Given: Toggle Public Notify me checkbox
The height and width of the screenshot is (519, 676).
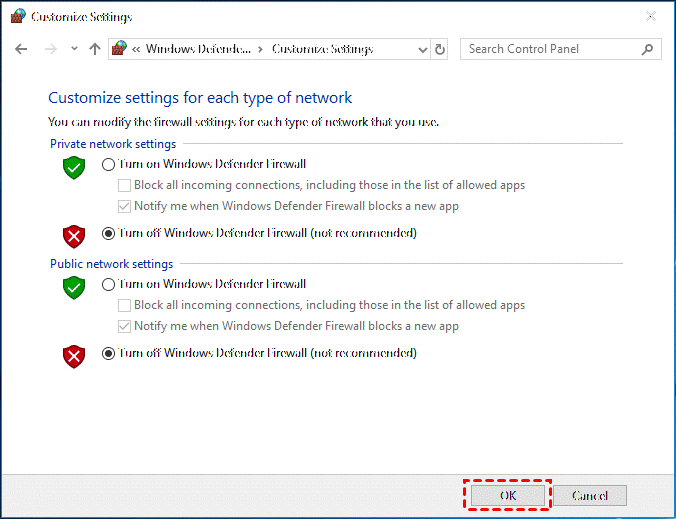Looking at the screenshot, I should (x=125, y=326).
